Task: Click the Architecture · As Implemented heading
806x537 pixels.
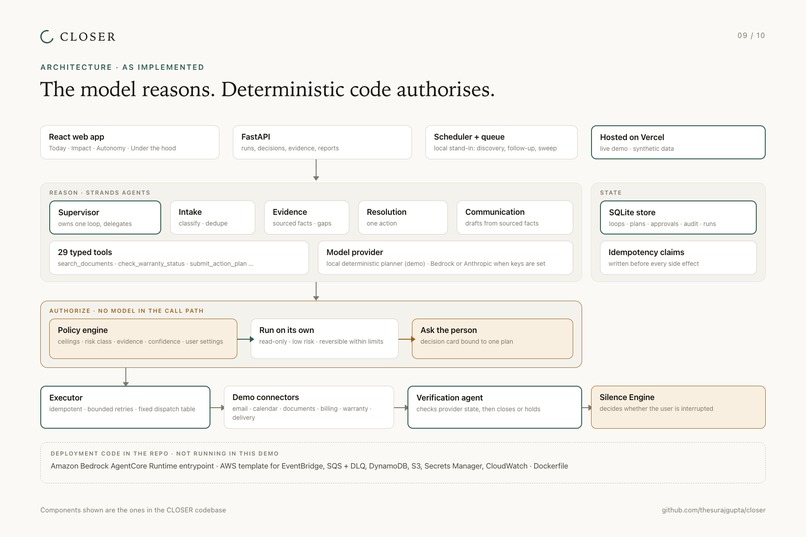Action: click(x=122, y=67)
